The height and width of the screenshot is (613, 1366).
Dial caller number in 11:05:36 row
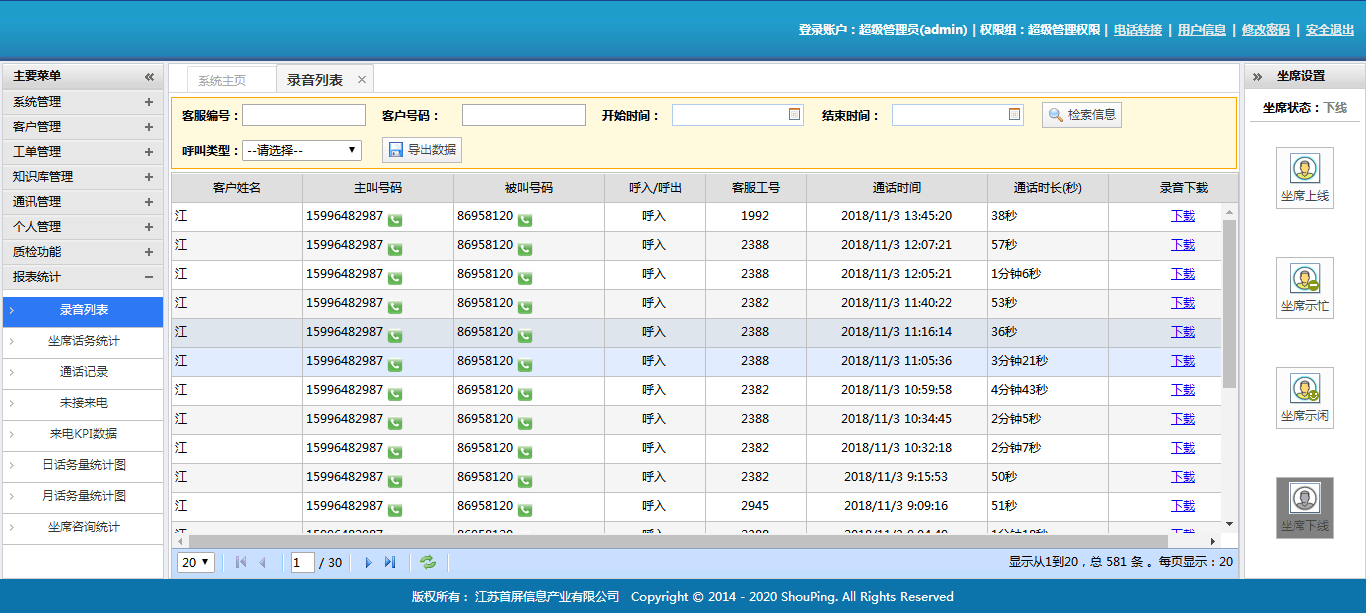pyautogui.click(x=395, y=364)
